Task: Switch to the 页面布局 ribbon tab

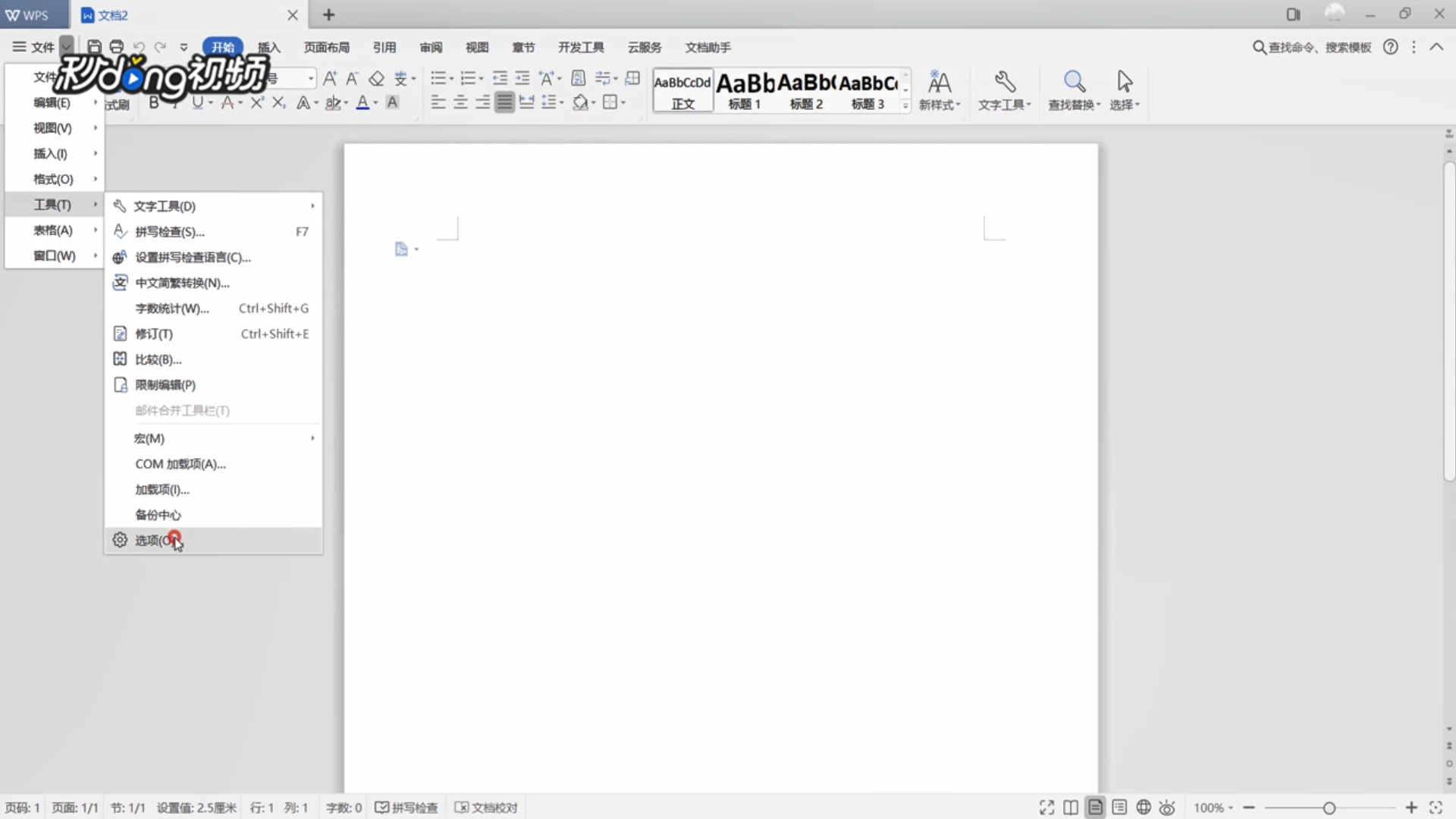Action: (326, 47)
